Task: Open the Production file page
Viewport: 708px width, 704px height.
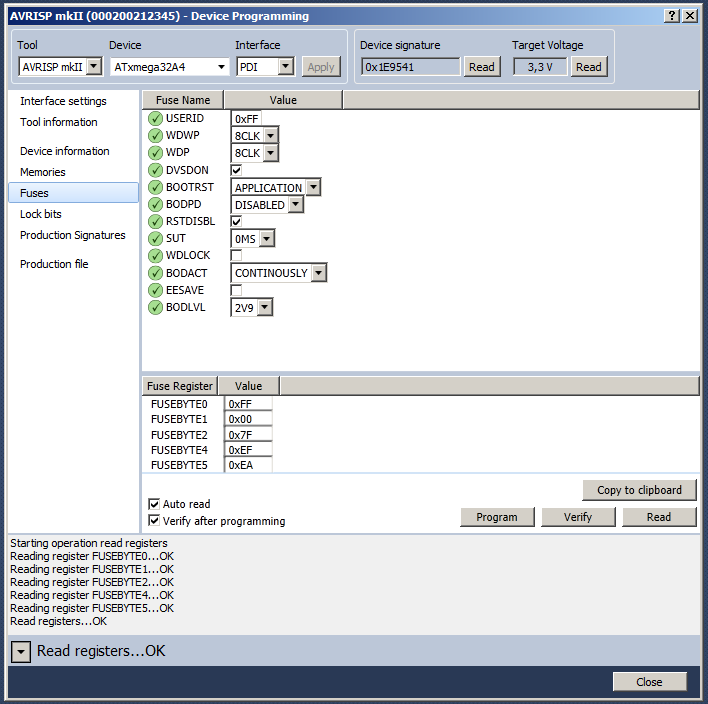Action: 54,264
